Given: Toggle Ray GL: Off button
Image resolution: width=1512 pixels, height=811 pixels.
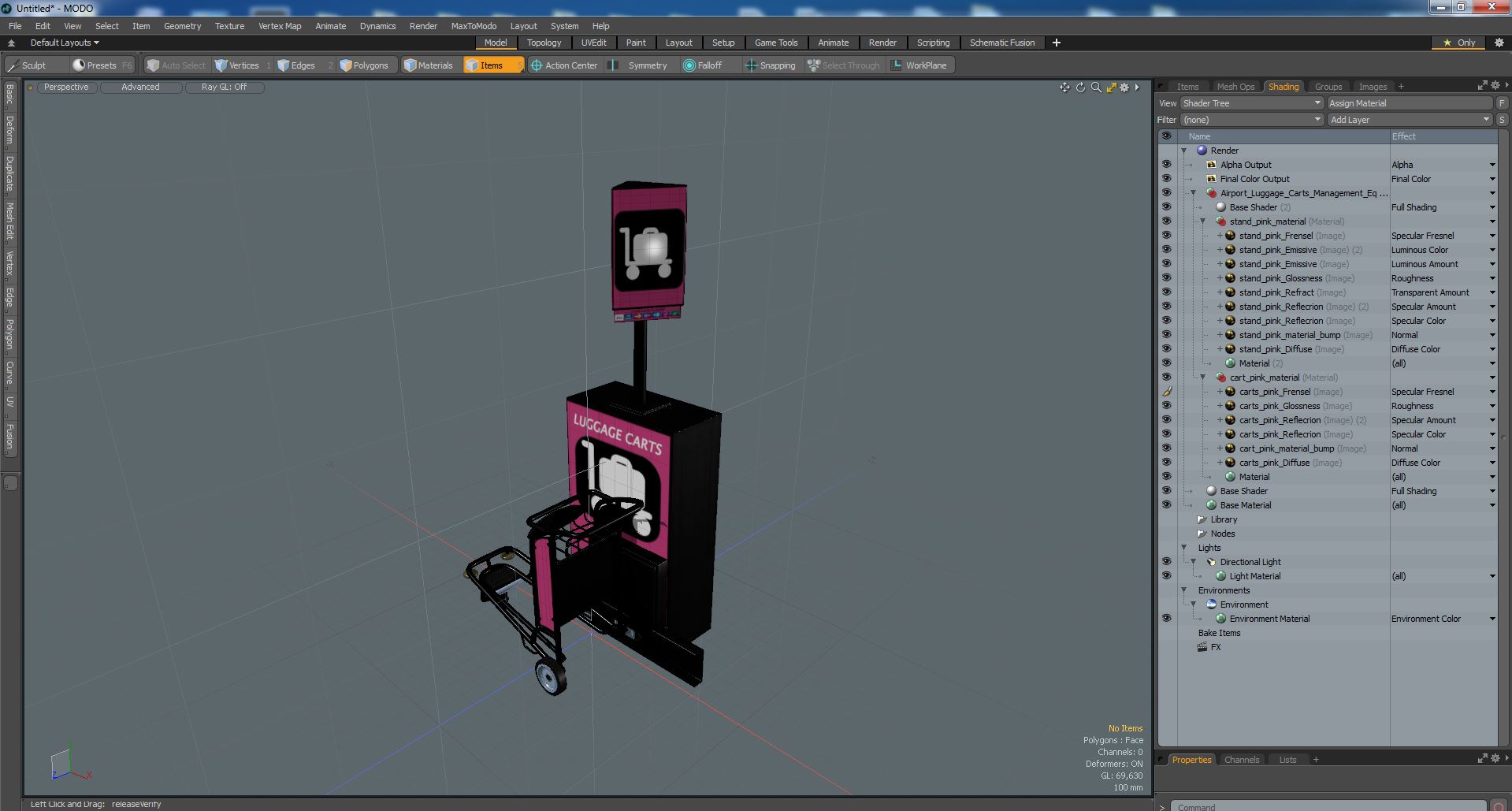Looking at the screenshot, I should pos(224,87).
